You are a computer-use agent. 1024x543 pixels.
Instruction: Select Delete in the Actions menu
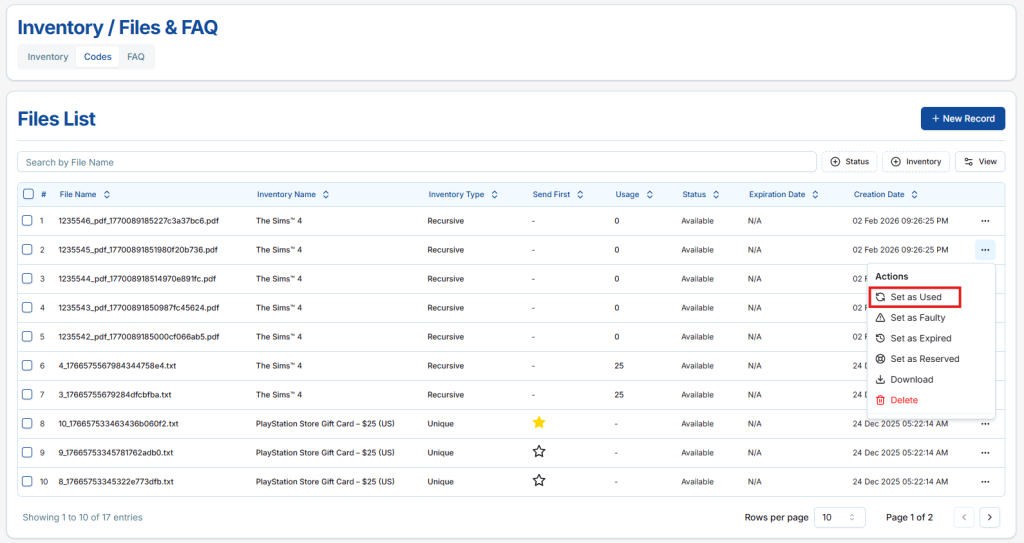point(903,400)
